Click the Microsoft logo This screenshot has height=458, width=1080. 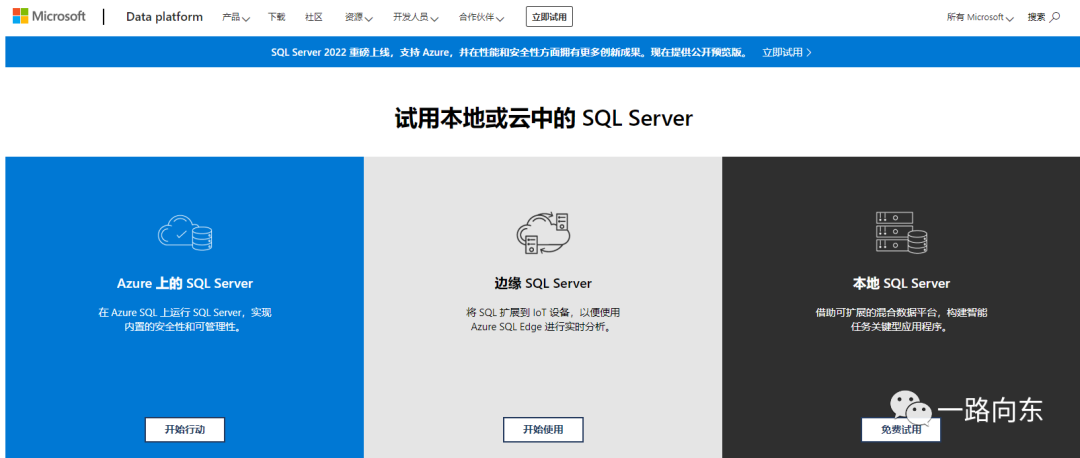point(49,17)
